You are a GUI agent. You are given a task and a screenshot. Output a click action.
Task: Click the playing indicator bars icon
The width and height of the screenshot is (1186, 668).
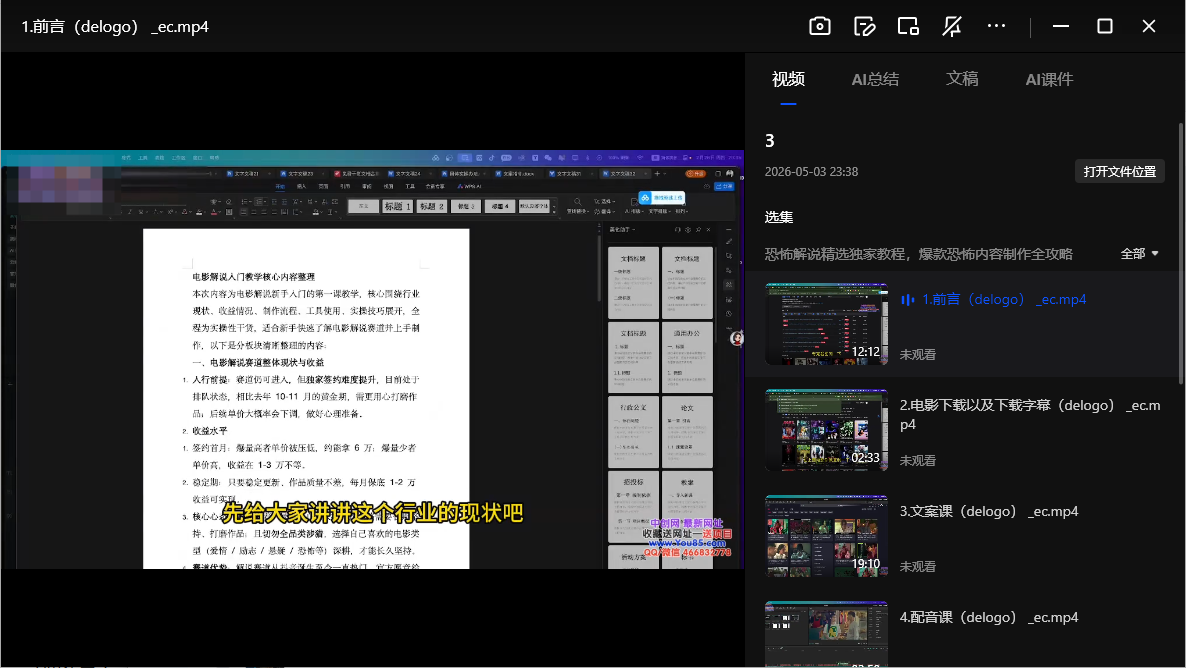point(908,300)
